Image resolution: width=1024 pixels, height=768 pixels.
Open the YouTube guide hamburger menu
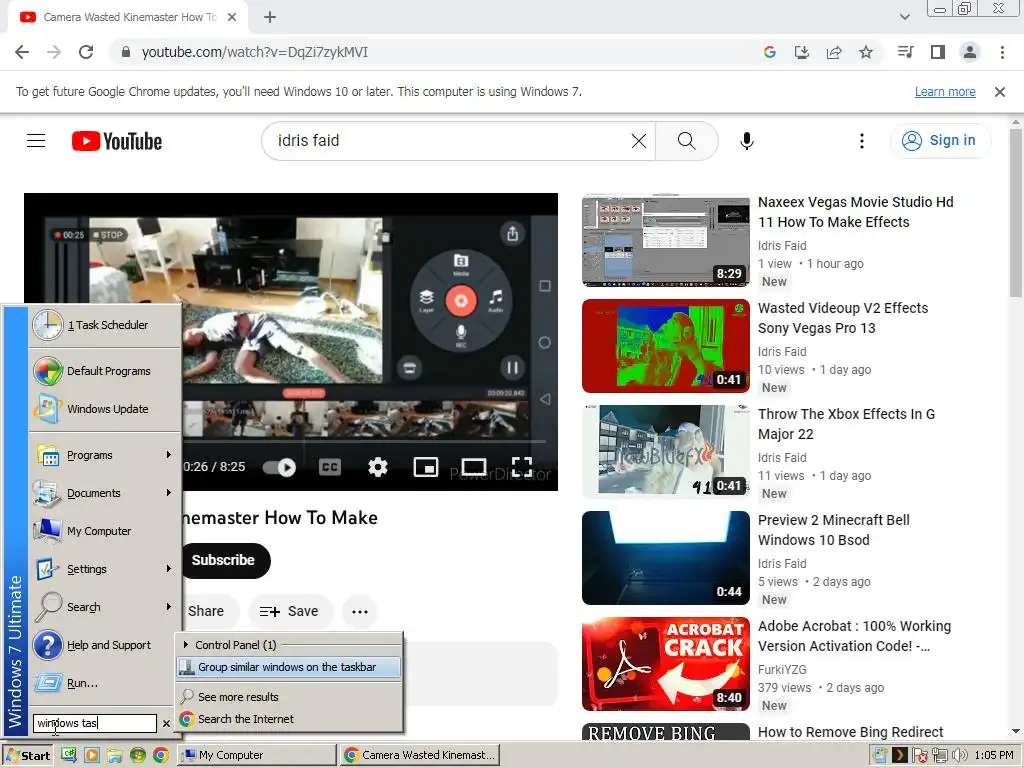(x=36, y=140)
